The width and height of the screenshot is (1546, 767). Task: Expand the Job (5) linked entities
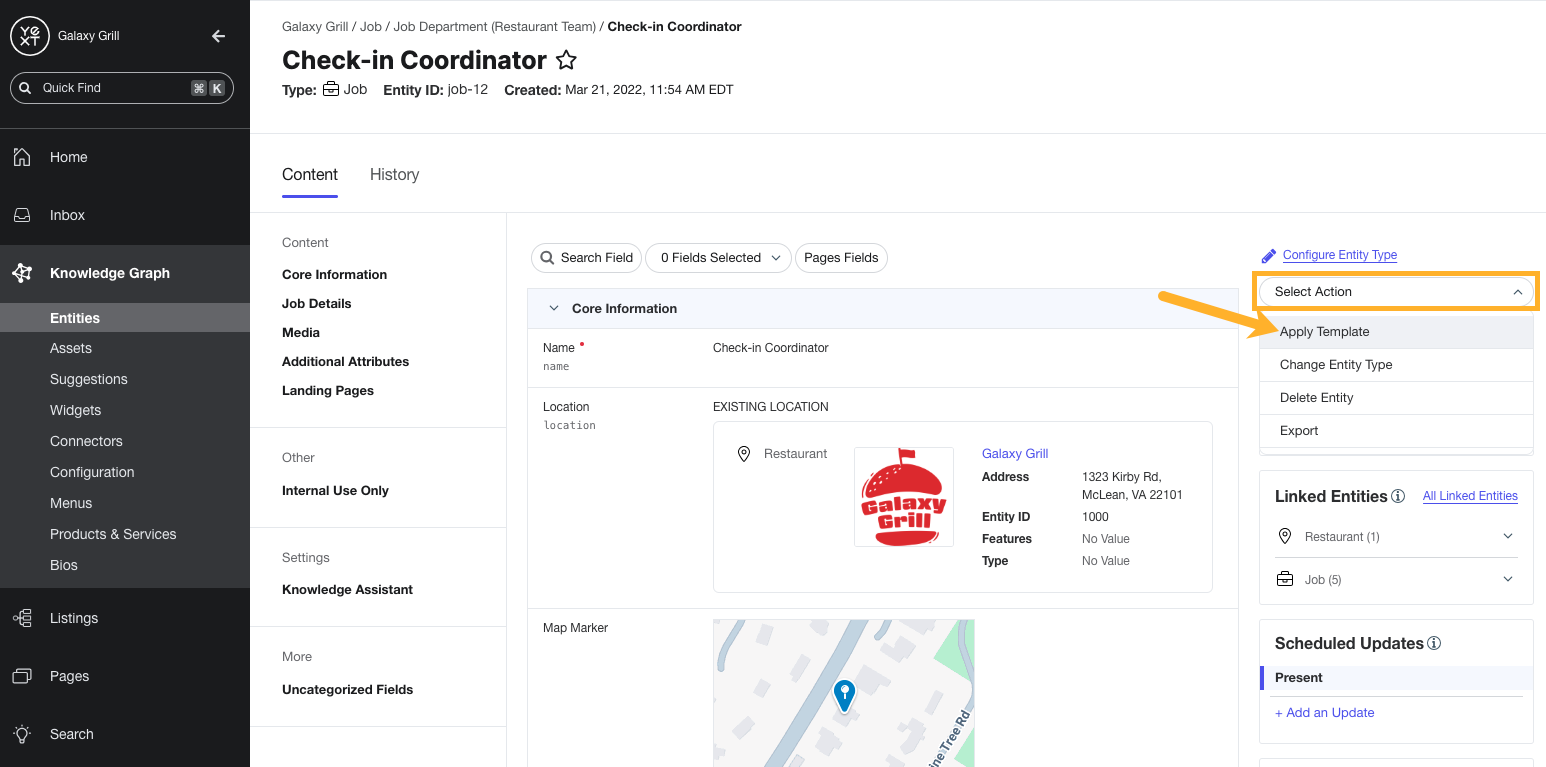[x=1508, y=580]
